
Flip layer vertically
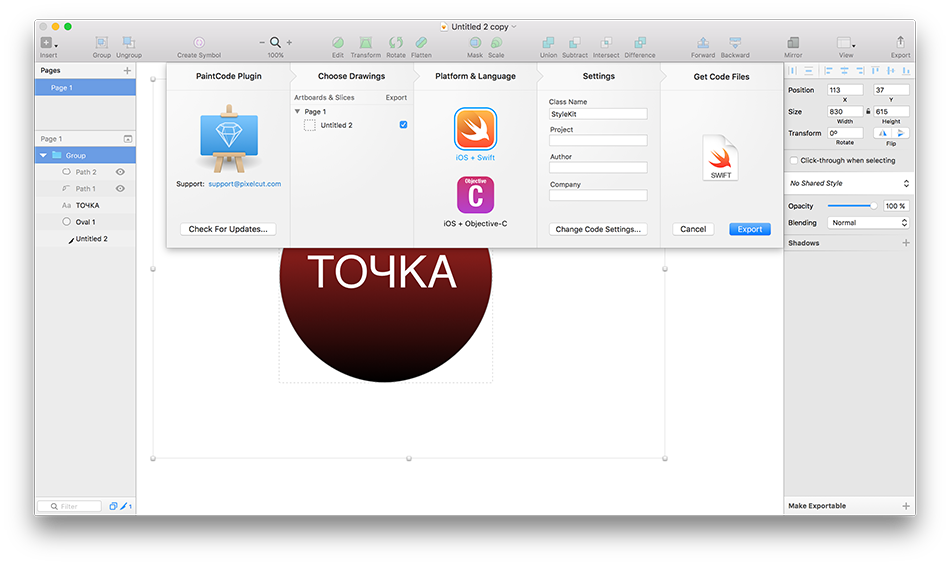coord(900,133)
